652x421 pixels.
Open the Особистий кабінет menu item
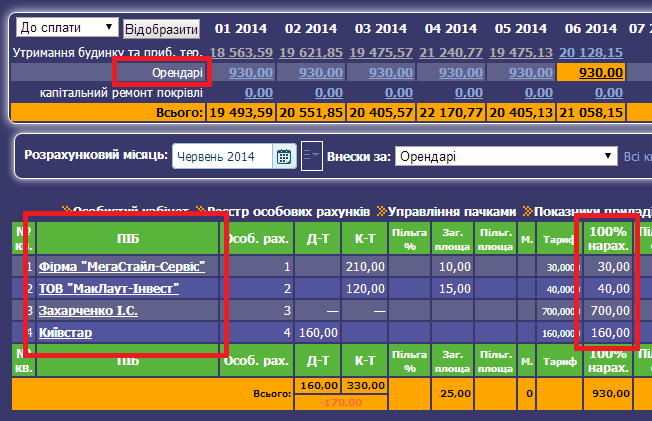coord(132,211)
